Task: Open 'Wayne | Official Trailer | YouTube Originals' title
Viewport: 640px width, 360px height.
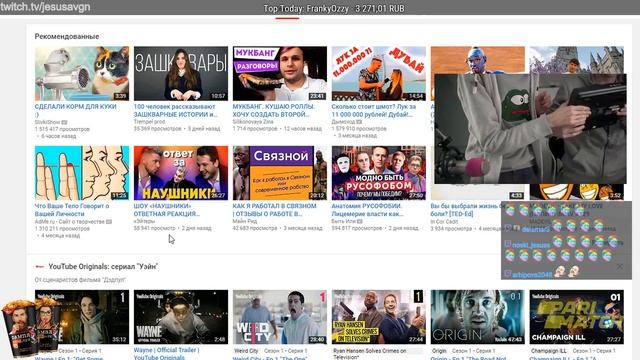Action: click(167, 353)
